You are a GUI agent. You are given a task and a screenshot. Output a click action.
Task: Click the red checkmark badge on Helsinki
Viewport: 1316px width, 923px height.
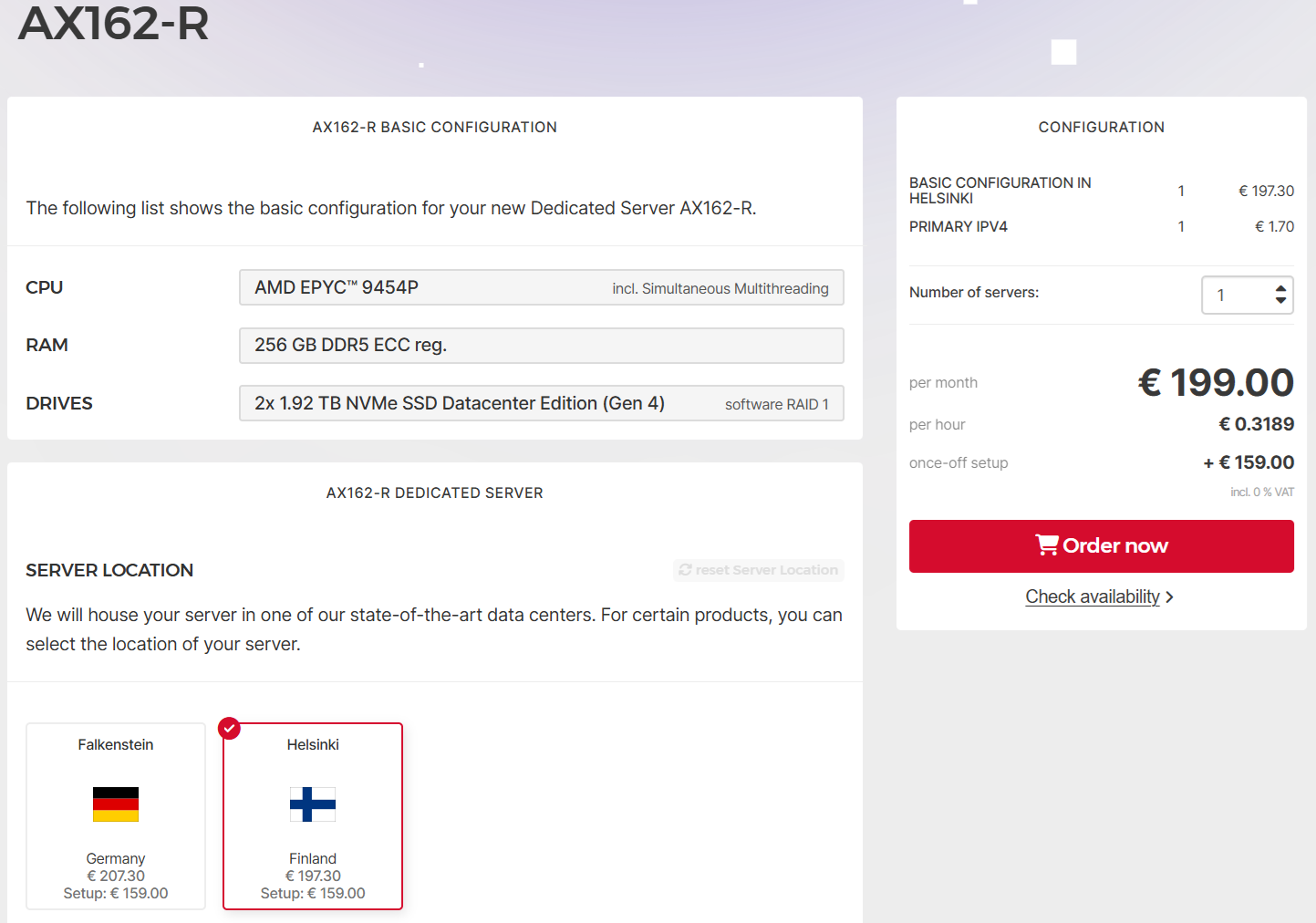pos(230,729)
